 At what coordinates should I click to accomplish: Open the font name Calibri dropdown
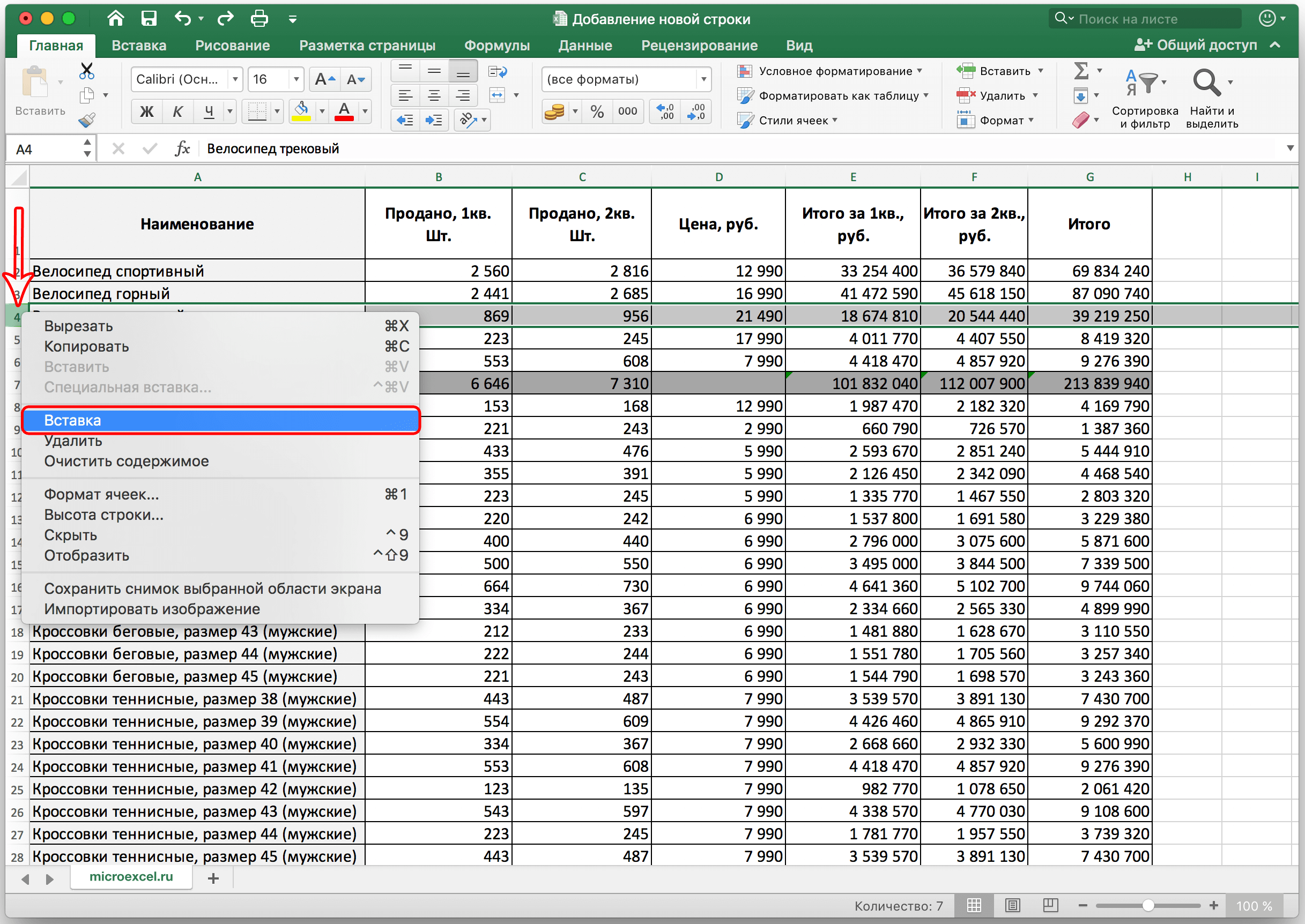pyautogui.click(x=235, y=79)
